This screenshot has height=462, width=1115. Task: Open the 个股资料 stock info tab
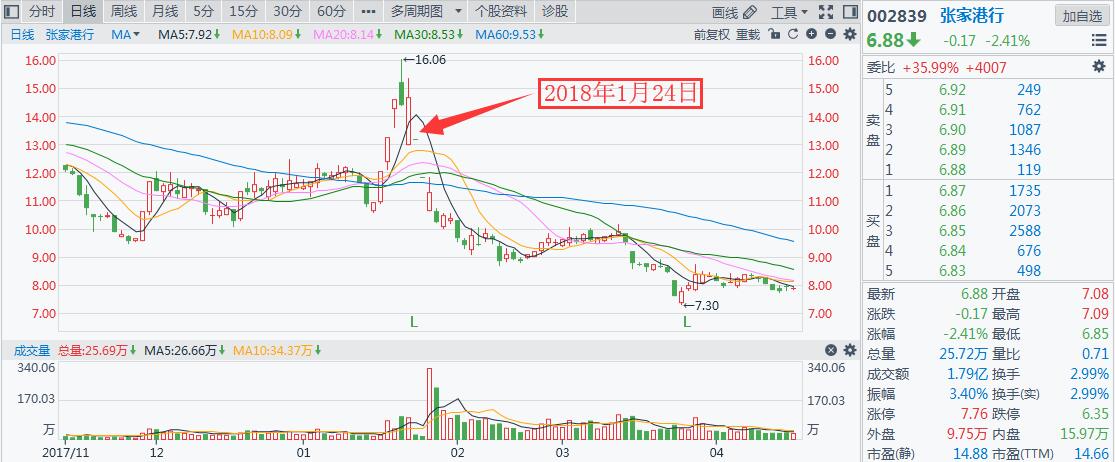(x=501, y=11)
